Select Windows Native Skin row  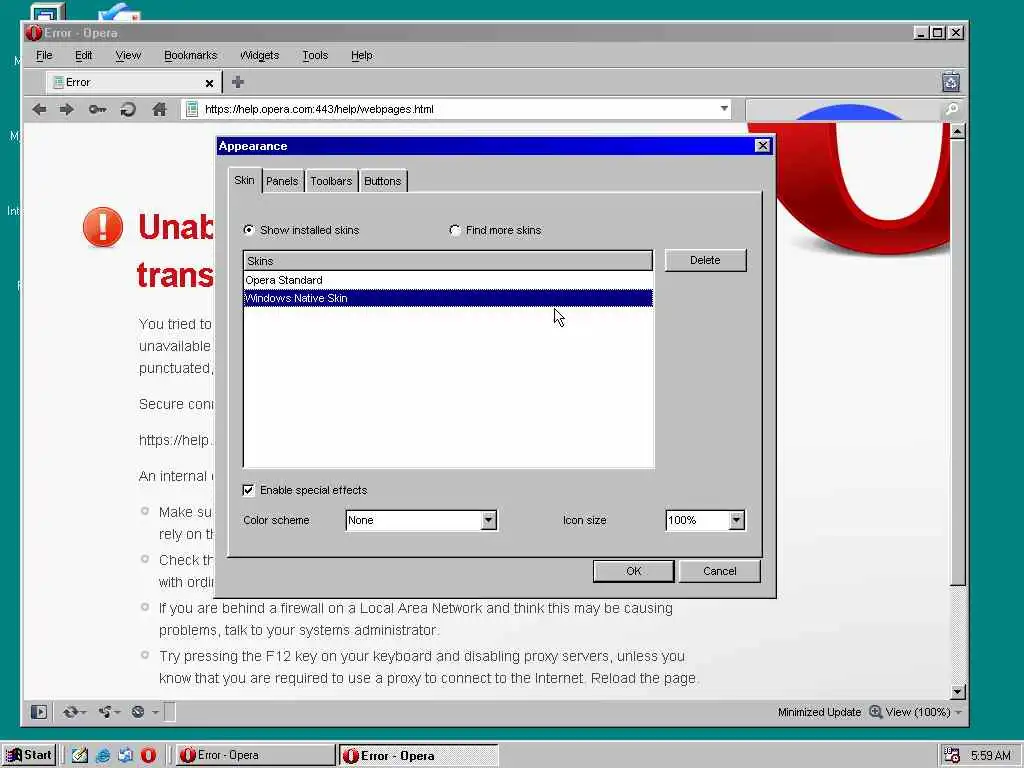pyautogui.click(x=448, y=298)
